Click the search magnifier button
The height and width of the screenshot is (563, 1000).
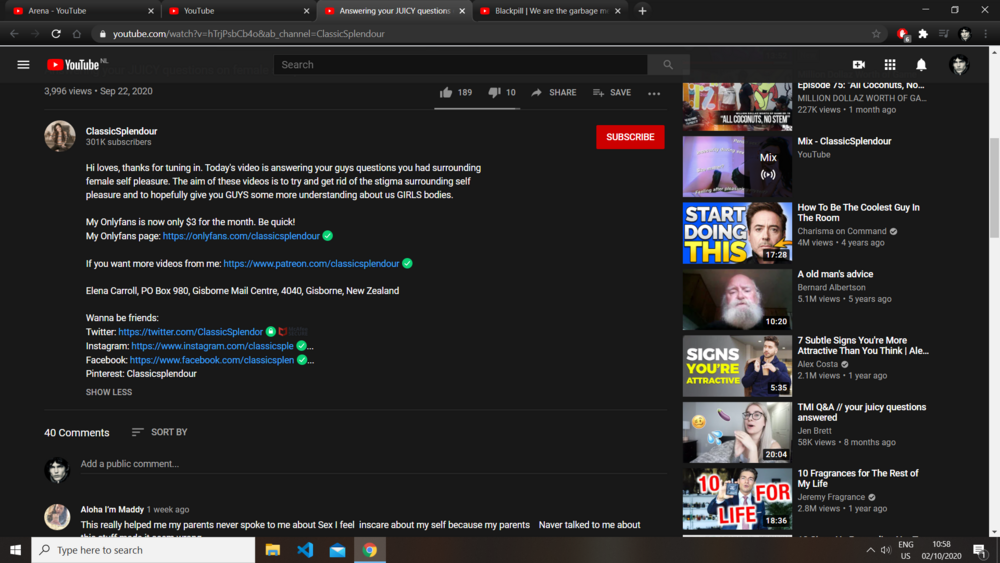[x=668, y=64]
